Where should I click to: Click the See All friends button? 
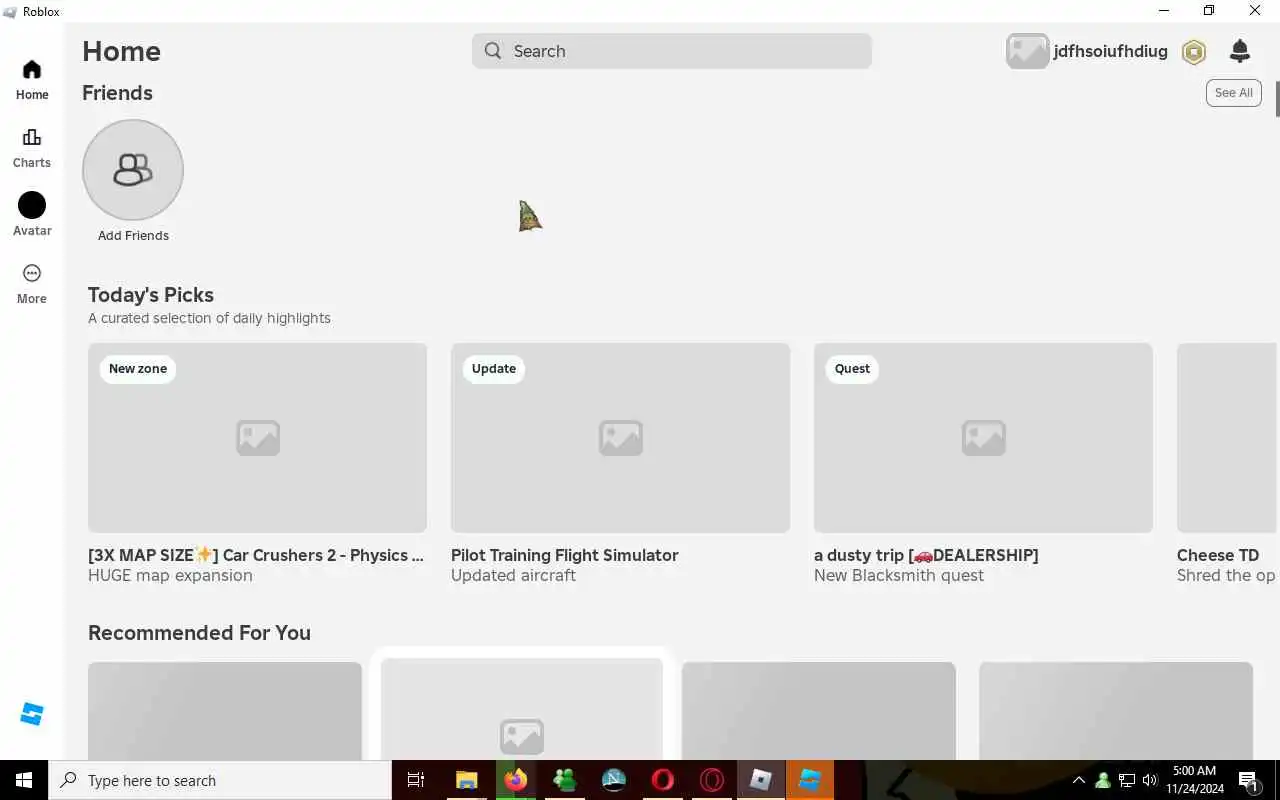pyautogui.click(x=1233, y=93)
